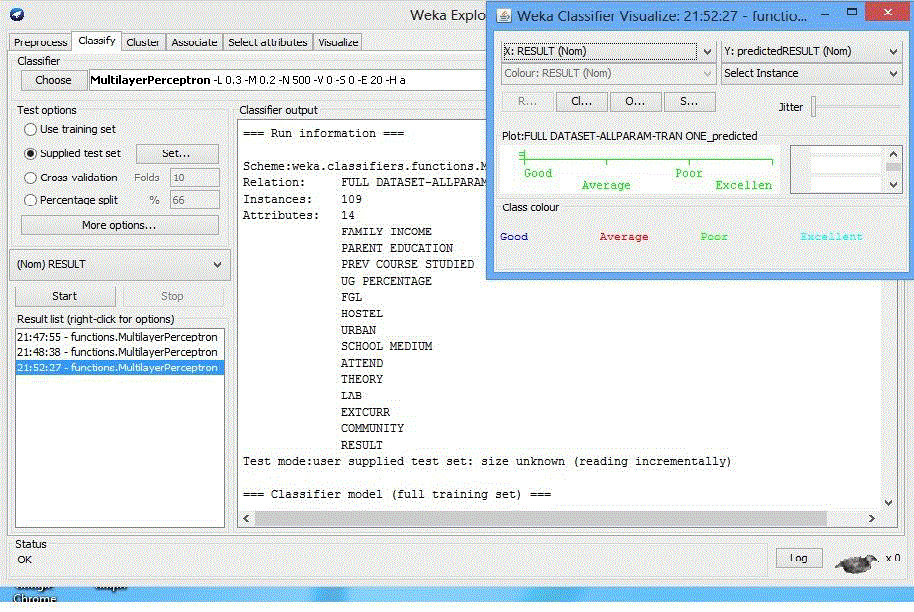Screen dimensions: 914x612
Task: Expand the Y: predictedRESULT dropdown
Action: point(811,51)
